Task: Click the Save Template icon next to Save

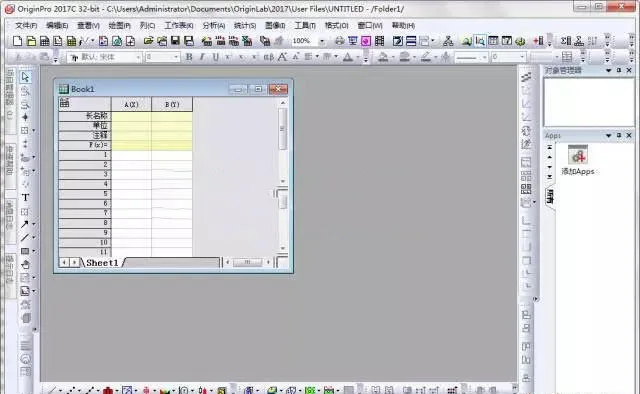Action: point(189,41)
